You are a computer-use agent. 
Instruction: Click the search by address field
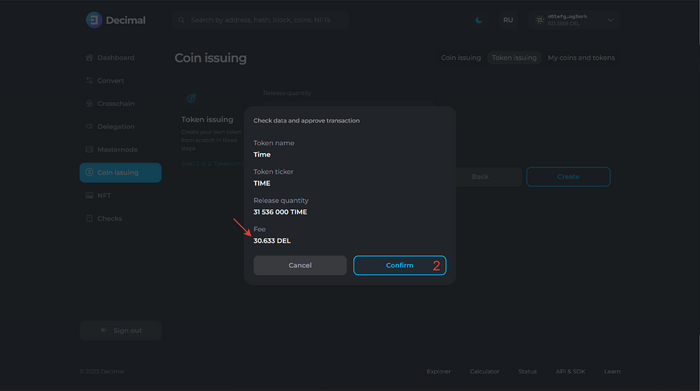point(261,20)
